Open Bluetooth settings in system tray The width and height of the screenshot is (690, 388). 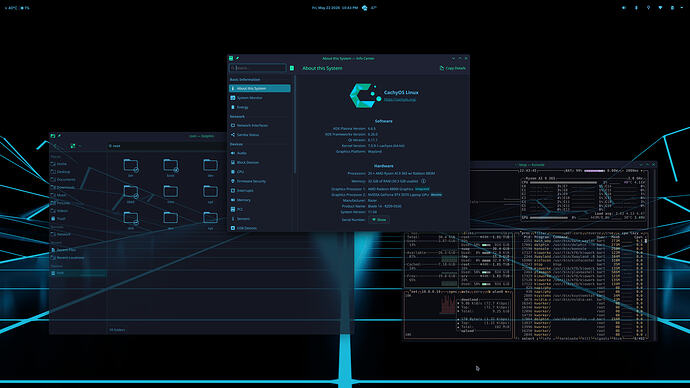pyautogui.click(x=636, y=7)
